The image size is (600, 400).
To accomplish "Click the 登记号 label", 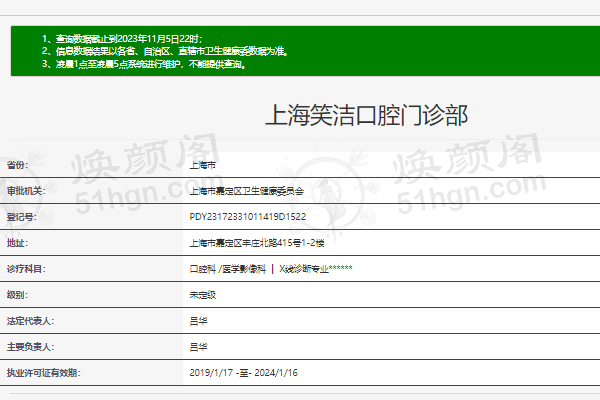I will coord(22,217).
